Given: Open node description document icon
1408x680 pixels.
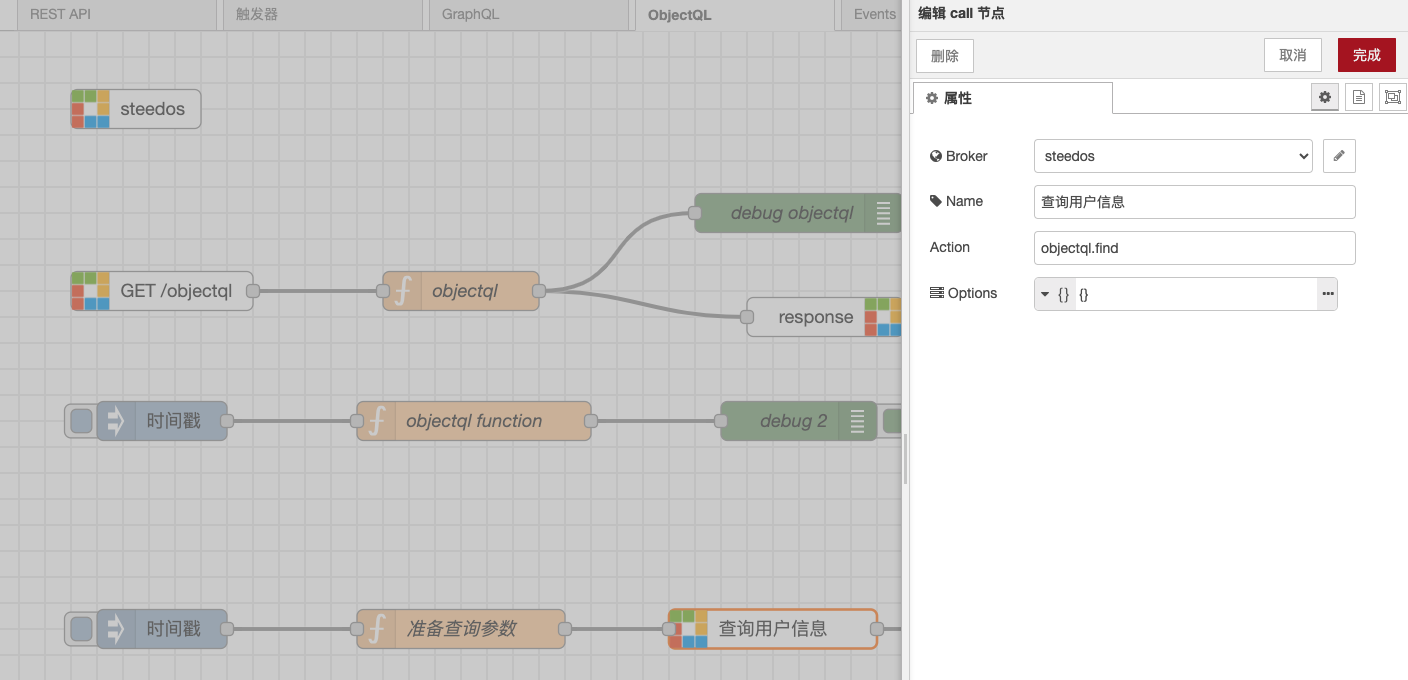Looking at the screenshot, I should point(1358,97).
